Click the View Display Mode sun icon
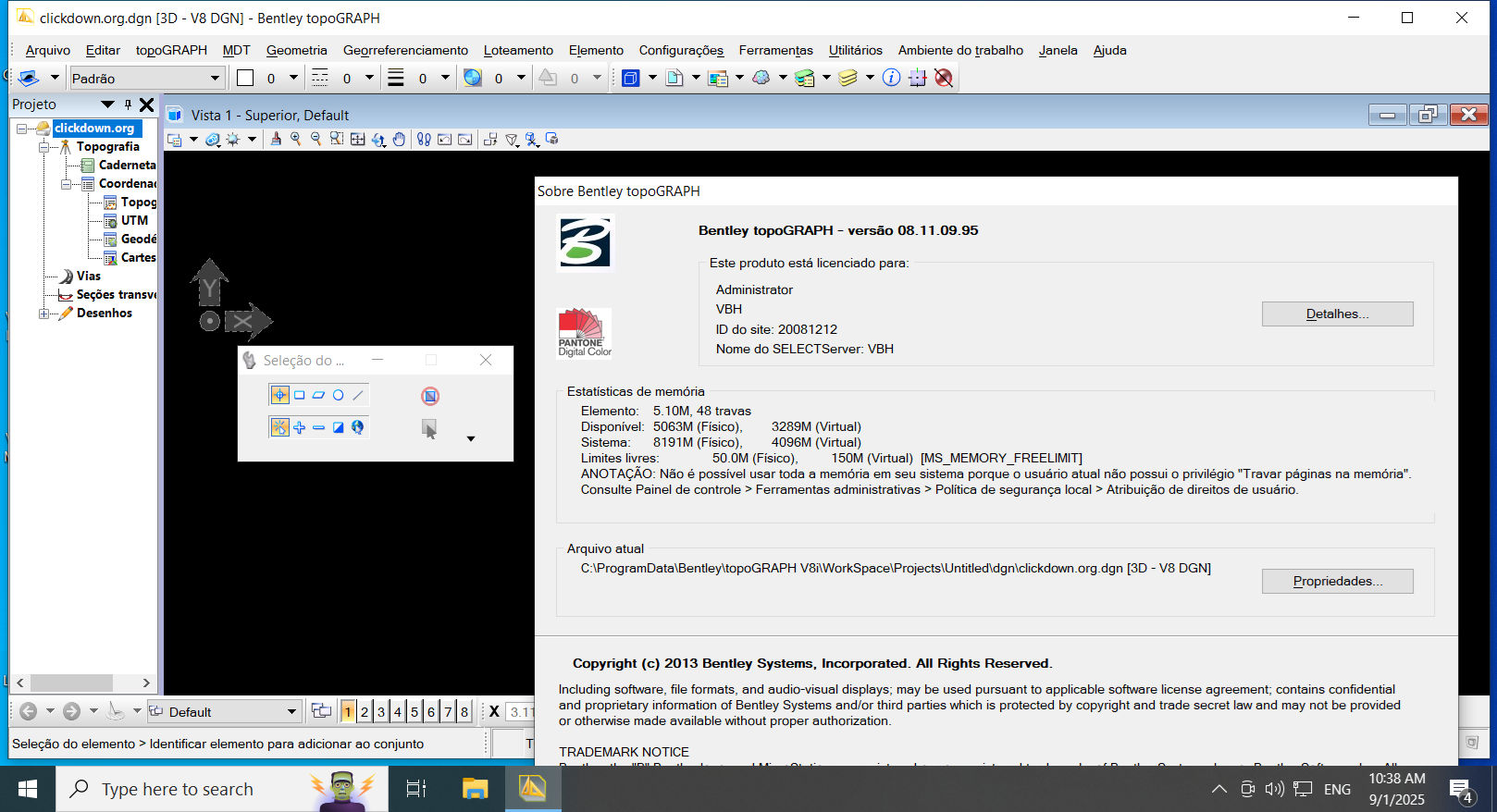1497x812 pixels. (x=233, y=140)
